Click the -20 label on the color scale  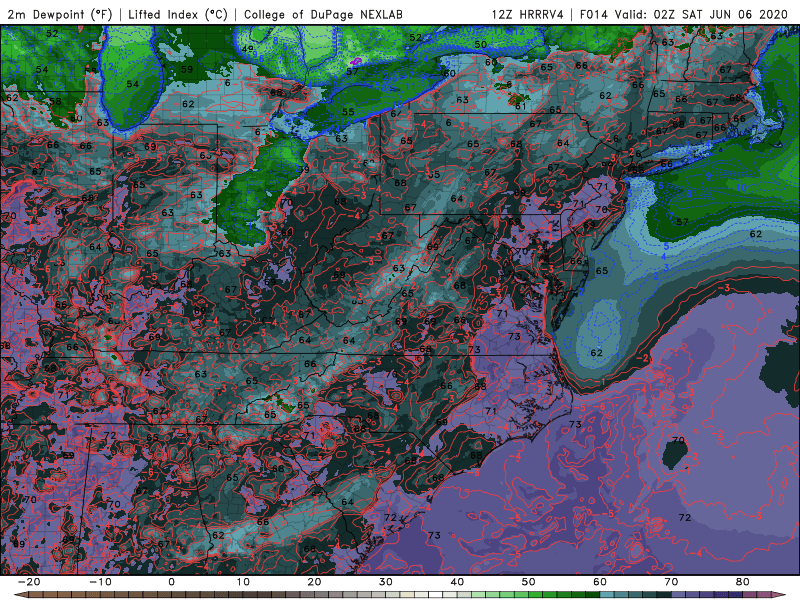(x=29, y=582)
